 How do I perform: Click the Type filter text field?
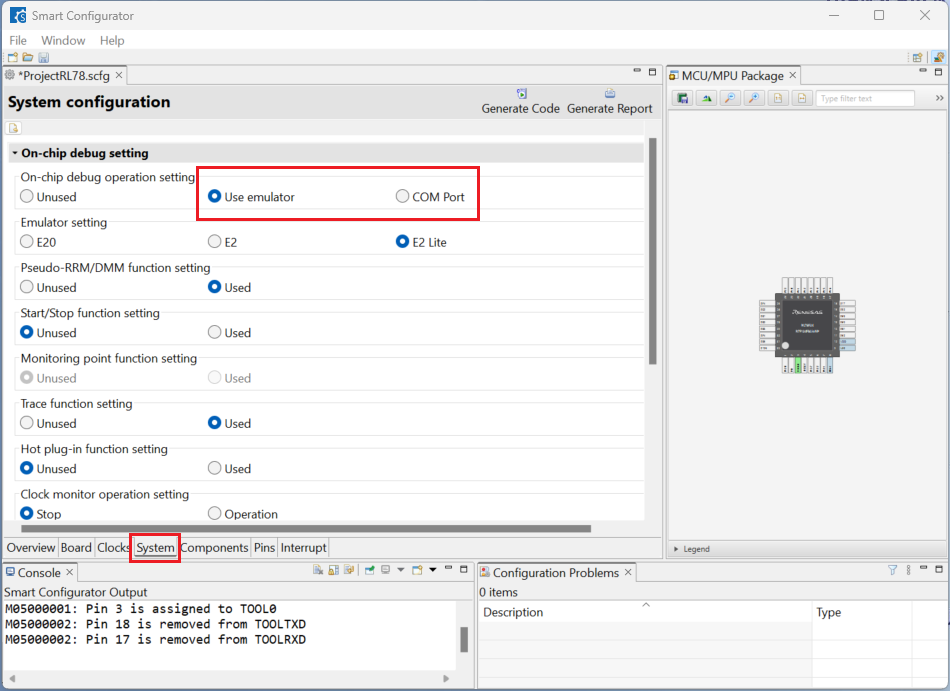tap(865, 98)
